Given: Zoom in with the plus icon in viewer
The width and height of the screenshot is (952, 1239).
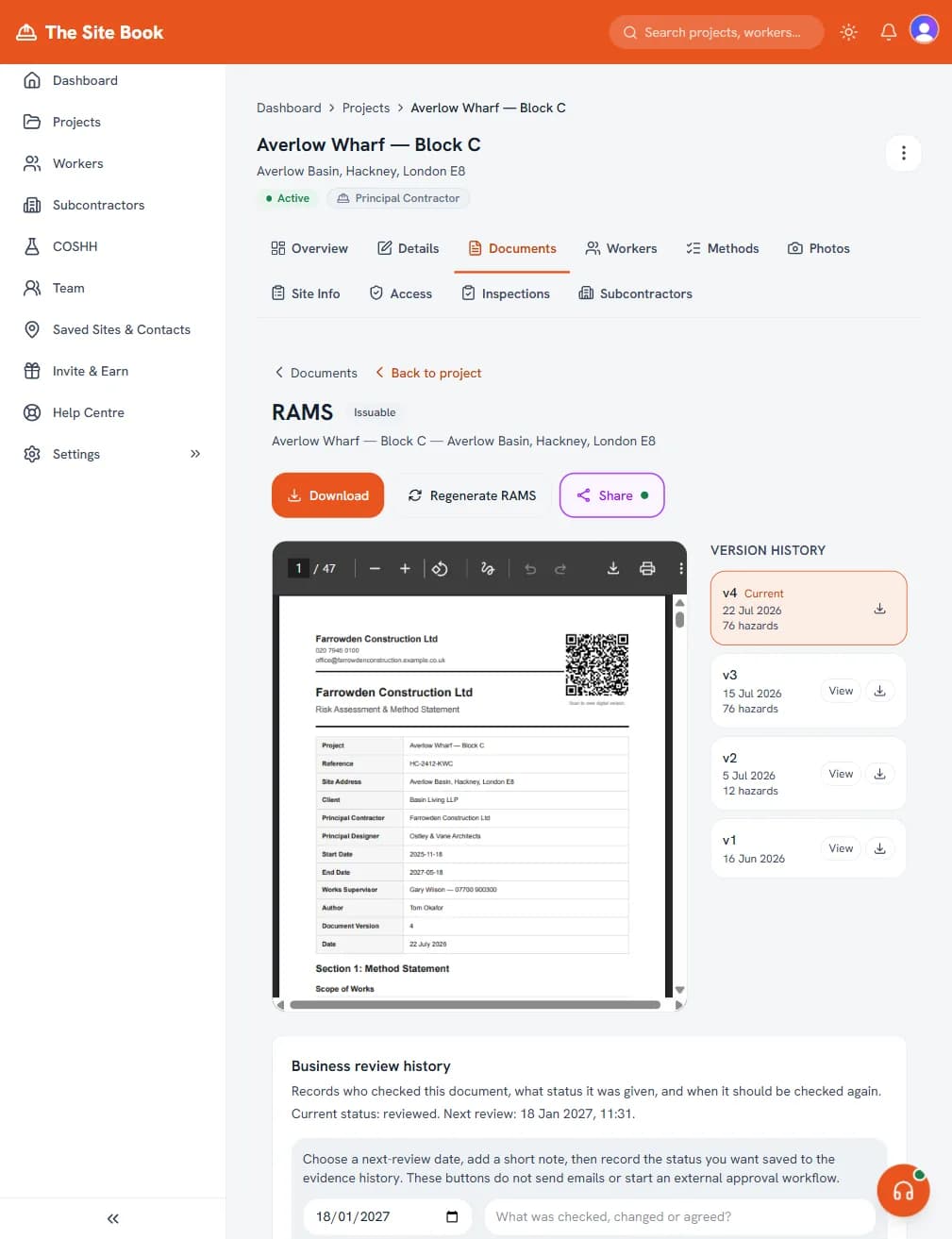Looking at the screenshot, I should [x=405, y=568].
